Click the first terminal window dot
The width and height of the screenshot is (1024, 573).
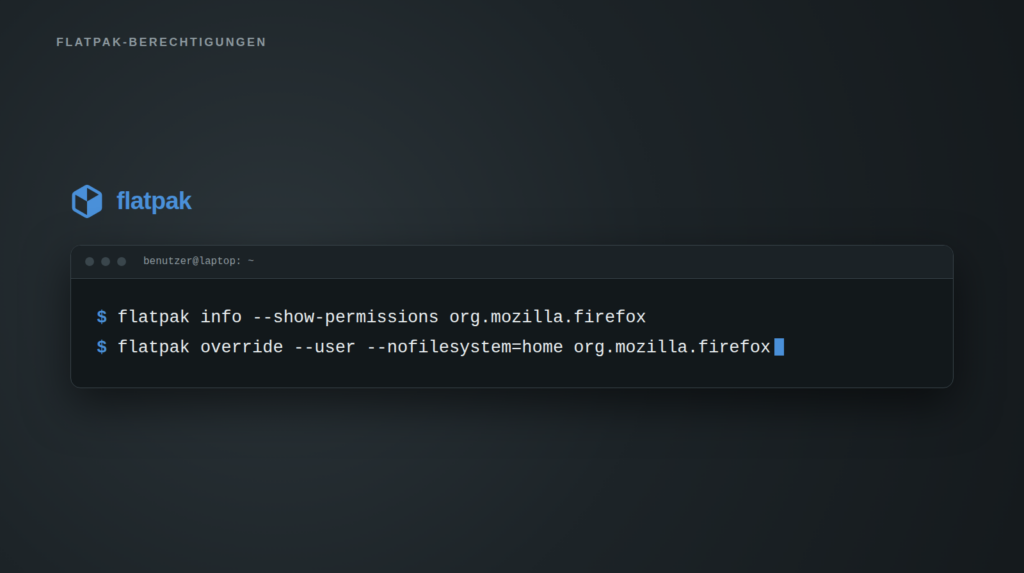(89, 261)
